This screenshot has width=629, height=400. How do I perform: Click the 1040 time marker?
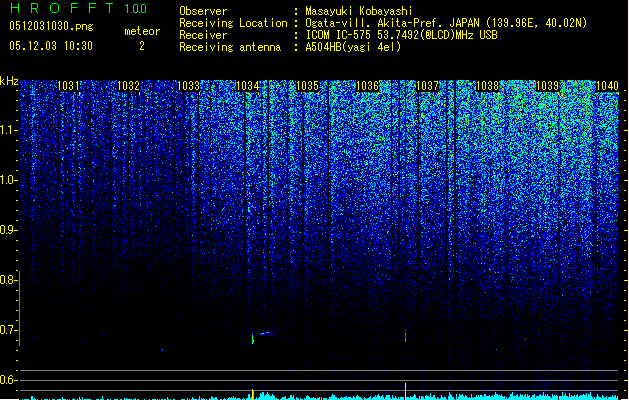tap(607, 85)
